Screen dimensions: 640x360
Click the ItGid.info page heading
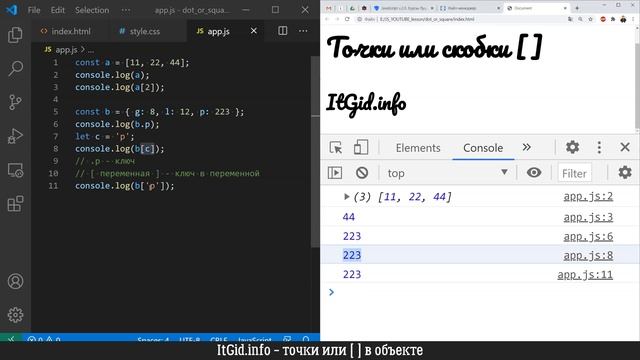click(x=366, y=103)
